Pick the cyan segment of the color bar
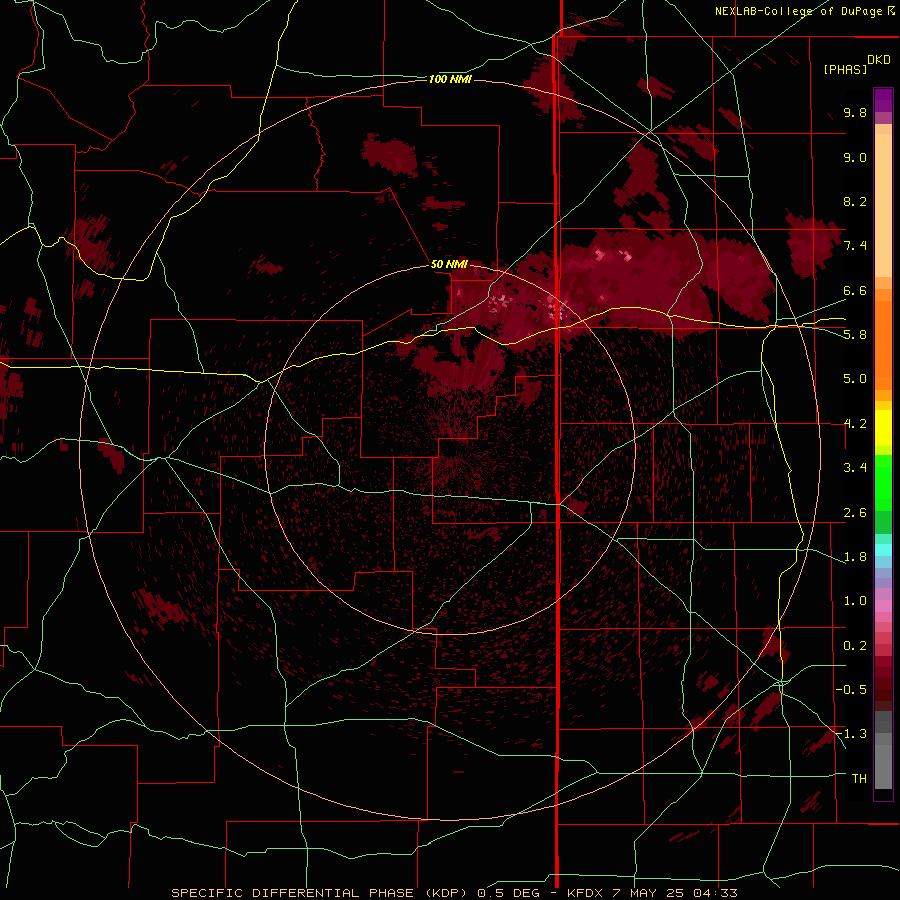Viewport: 900px width, 900px height. pos(883,550)
